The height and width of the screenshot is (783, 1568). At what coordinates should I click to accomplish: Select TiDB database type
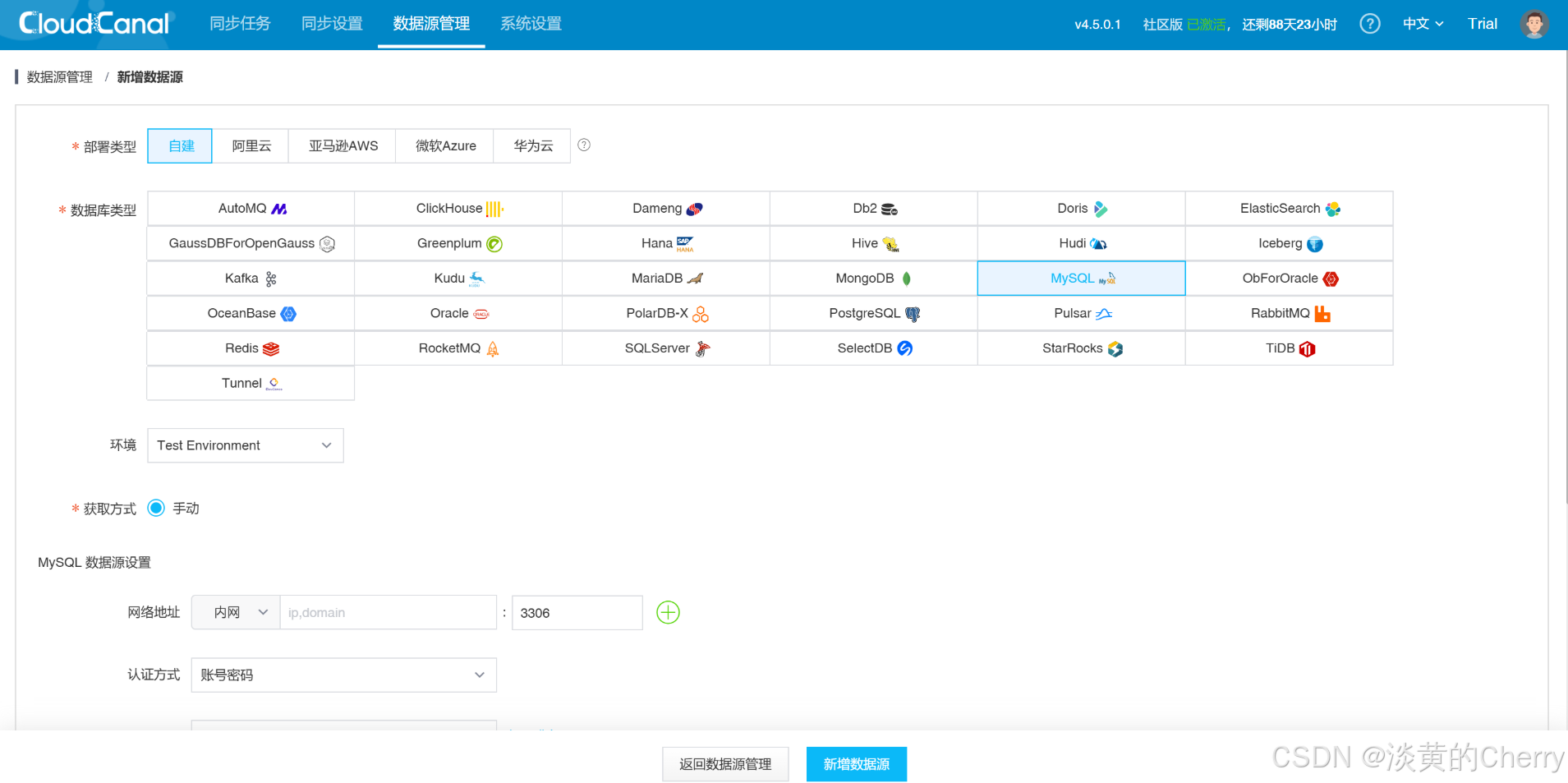tap(1290, 348)
